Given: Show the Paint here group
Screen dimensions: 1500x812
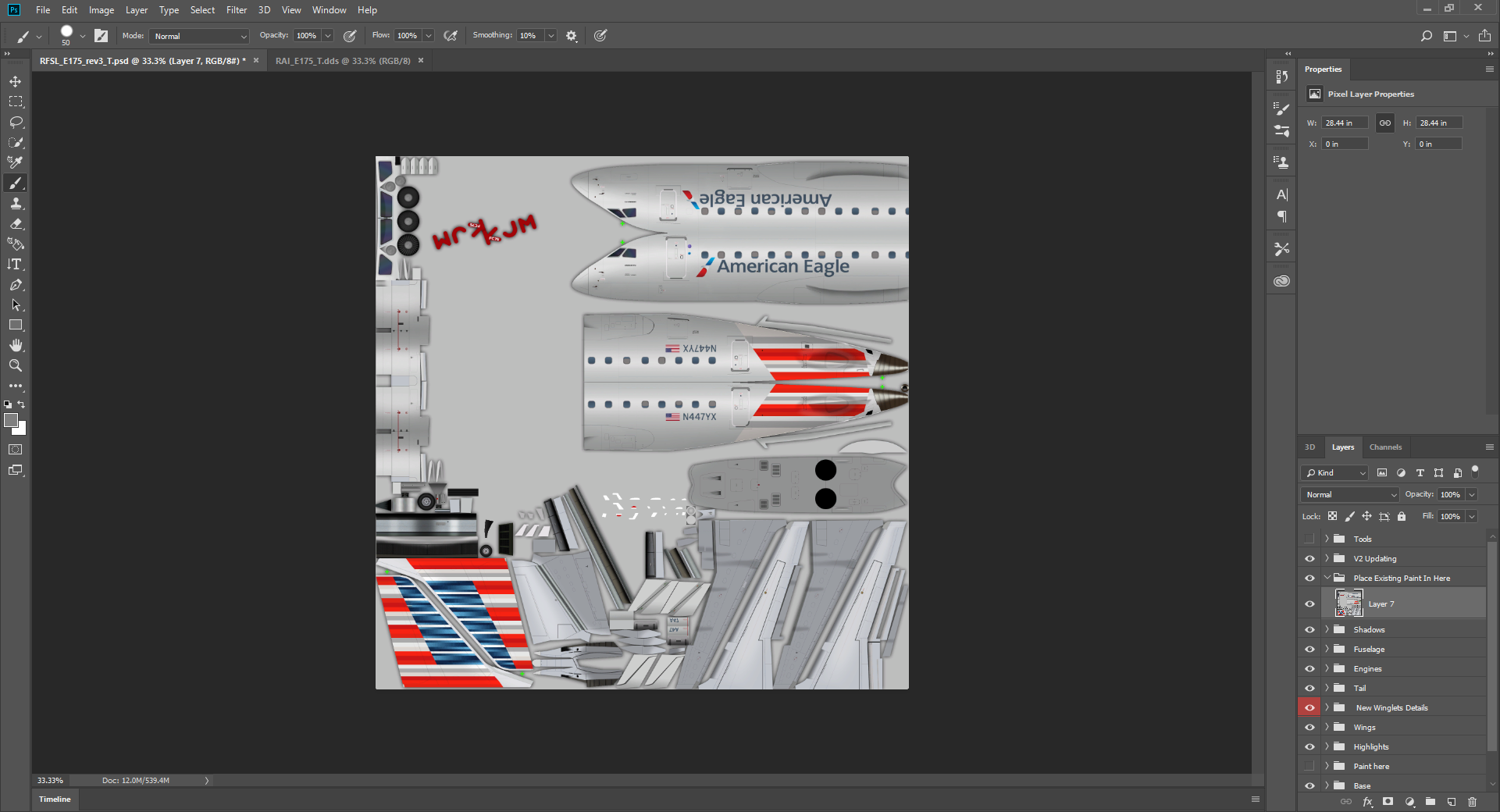Looking at the screenshot, I should (x=1309, y=766).
